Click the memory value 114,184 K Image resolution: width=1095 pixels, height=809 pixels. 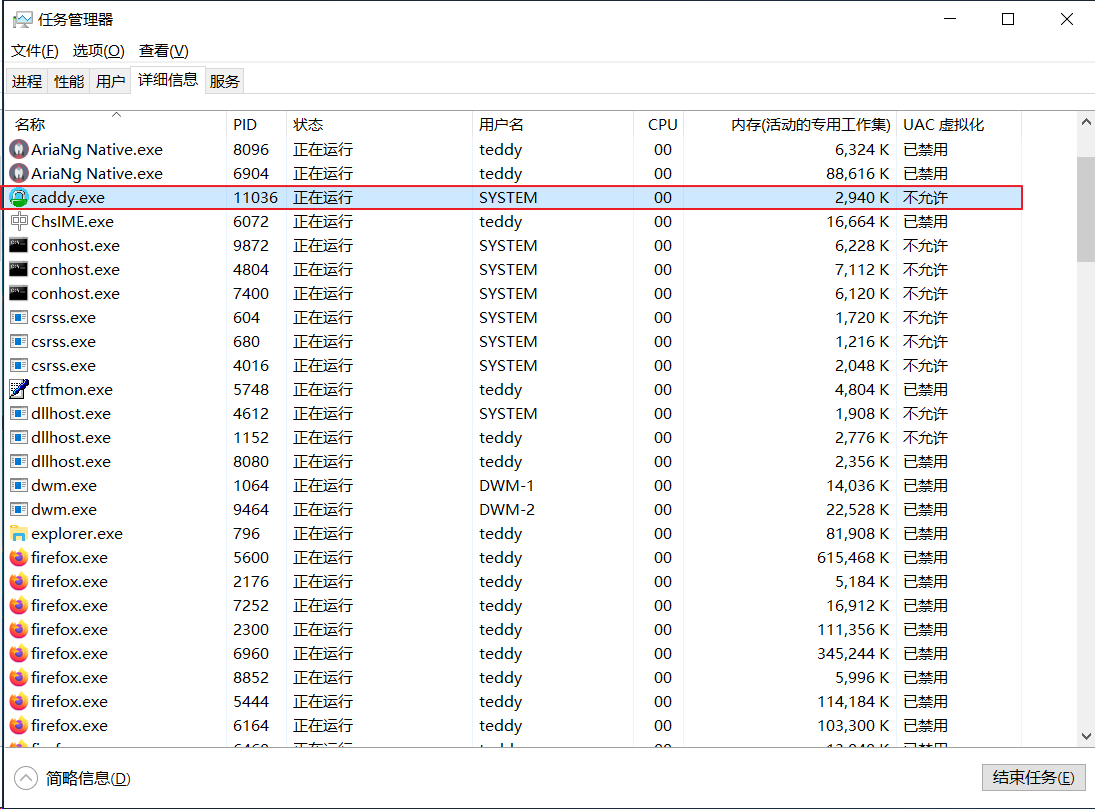pos(853,701)
